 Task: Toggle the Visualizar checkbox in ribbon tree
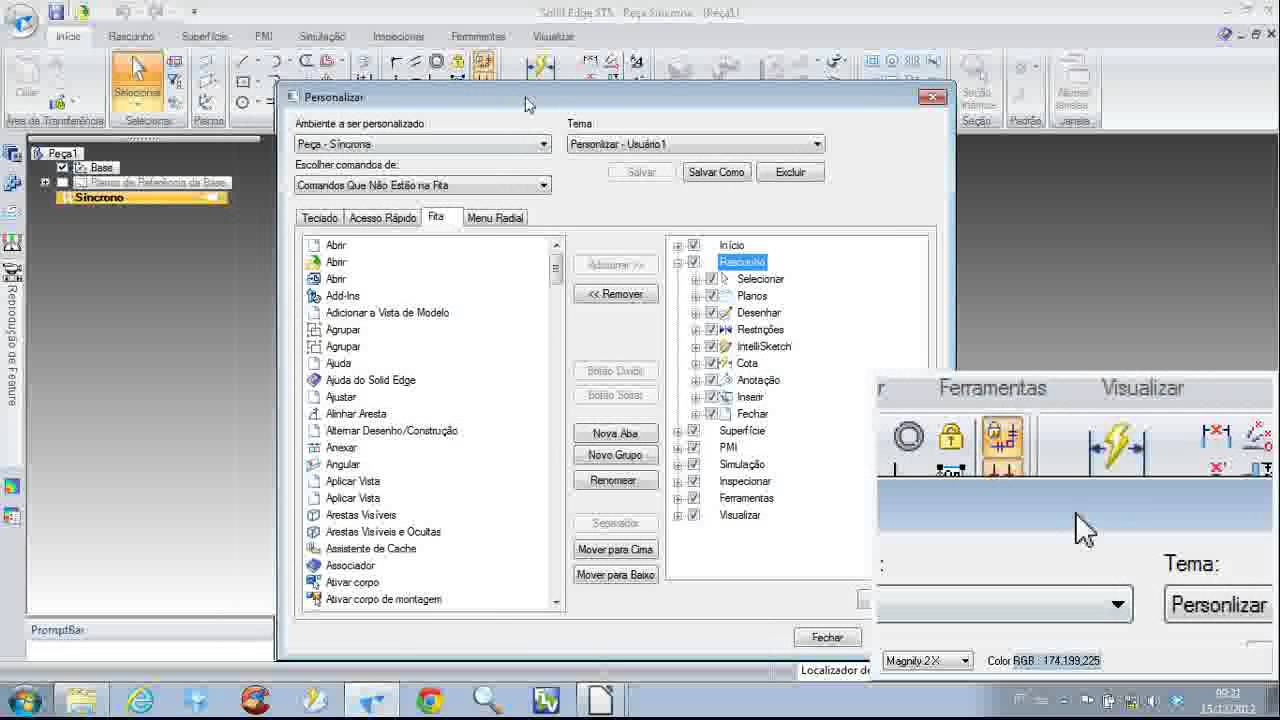[x=694, y=515]
